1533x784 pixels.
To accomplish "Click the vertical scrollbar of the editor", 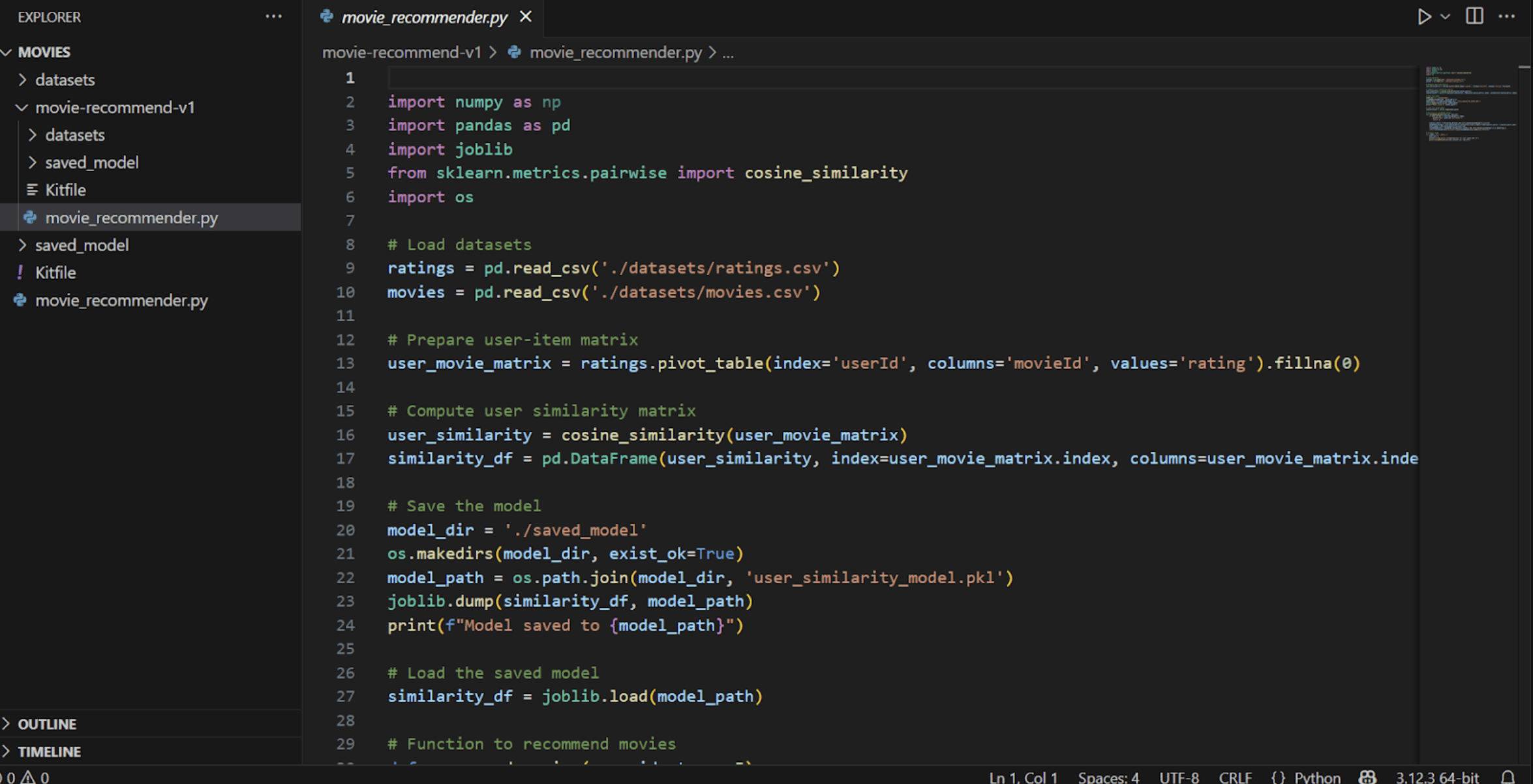I will tap(1525, 414).
